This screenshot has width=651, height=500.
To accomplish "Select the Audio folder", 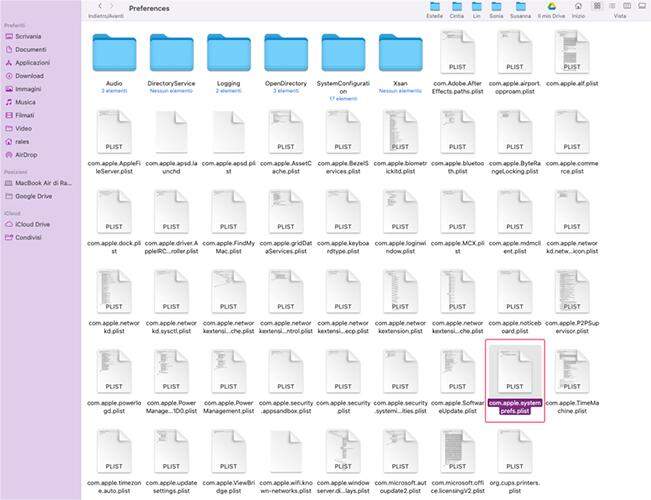I will [114, 53].
